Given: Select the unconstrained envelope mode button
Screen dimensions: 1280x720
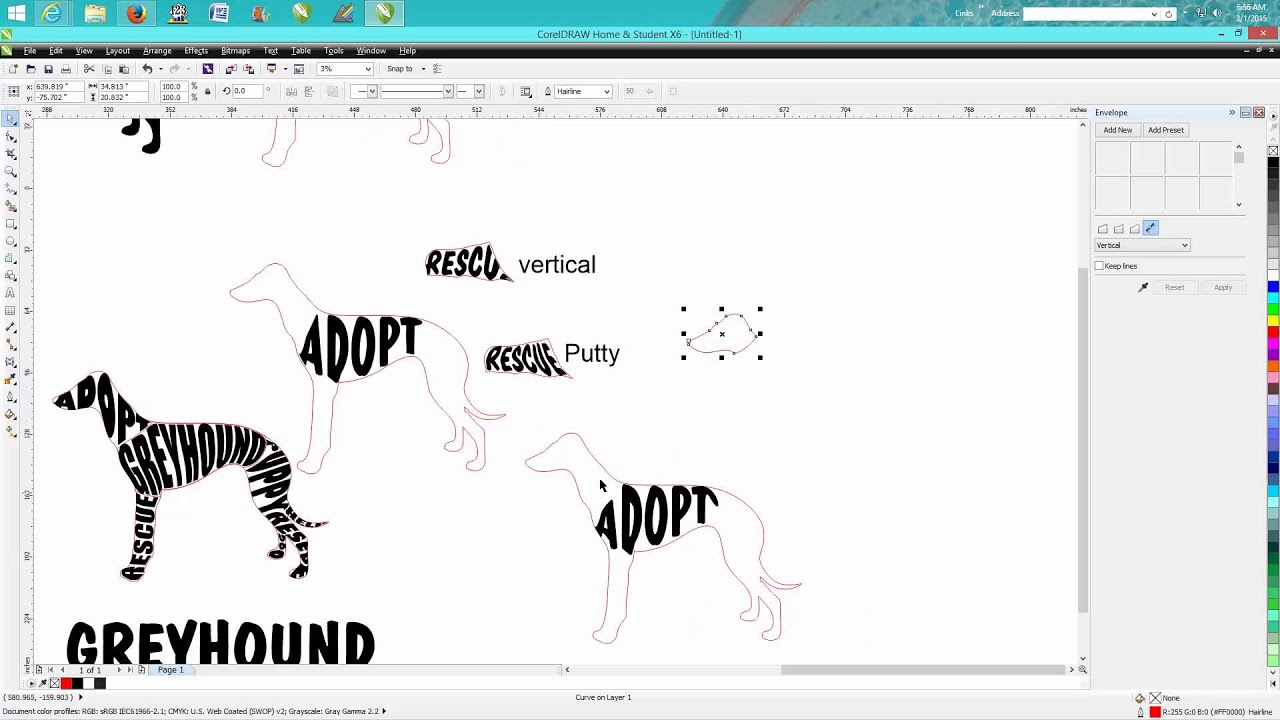Looking at the screenshot, I should pos(1150,229).
